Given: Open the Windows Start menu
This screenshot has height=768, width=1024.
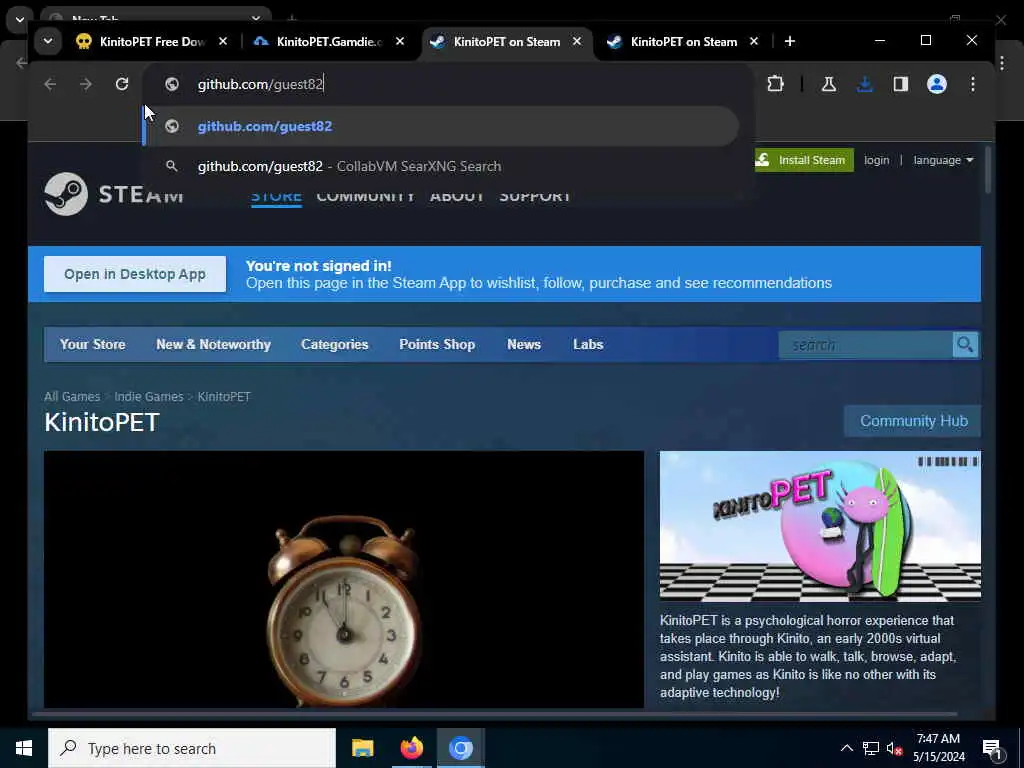Looking at the screenshot, I should point(24,748).
